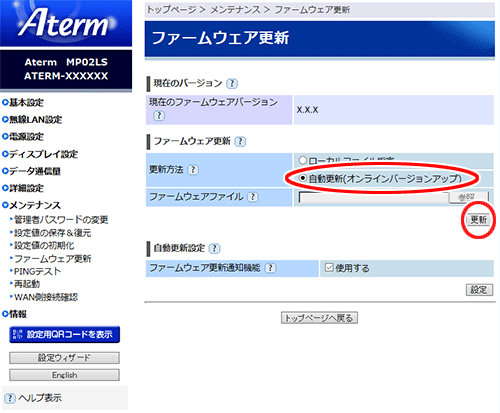Click the firmware file path input field
500x413 pixels.
pyautogui.click(x=373, y=198)
